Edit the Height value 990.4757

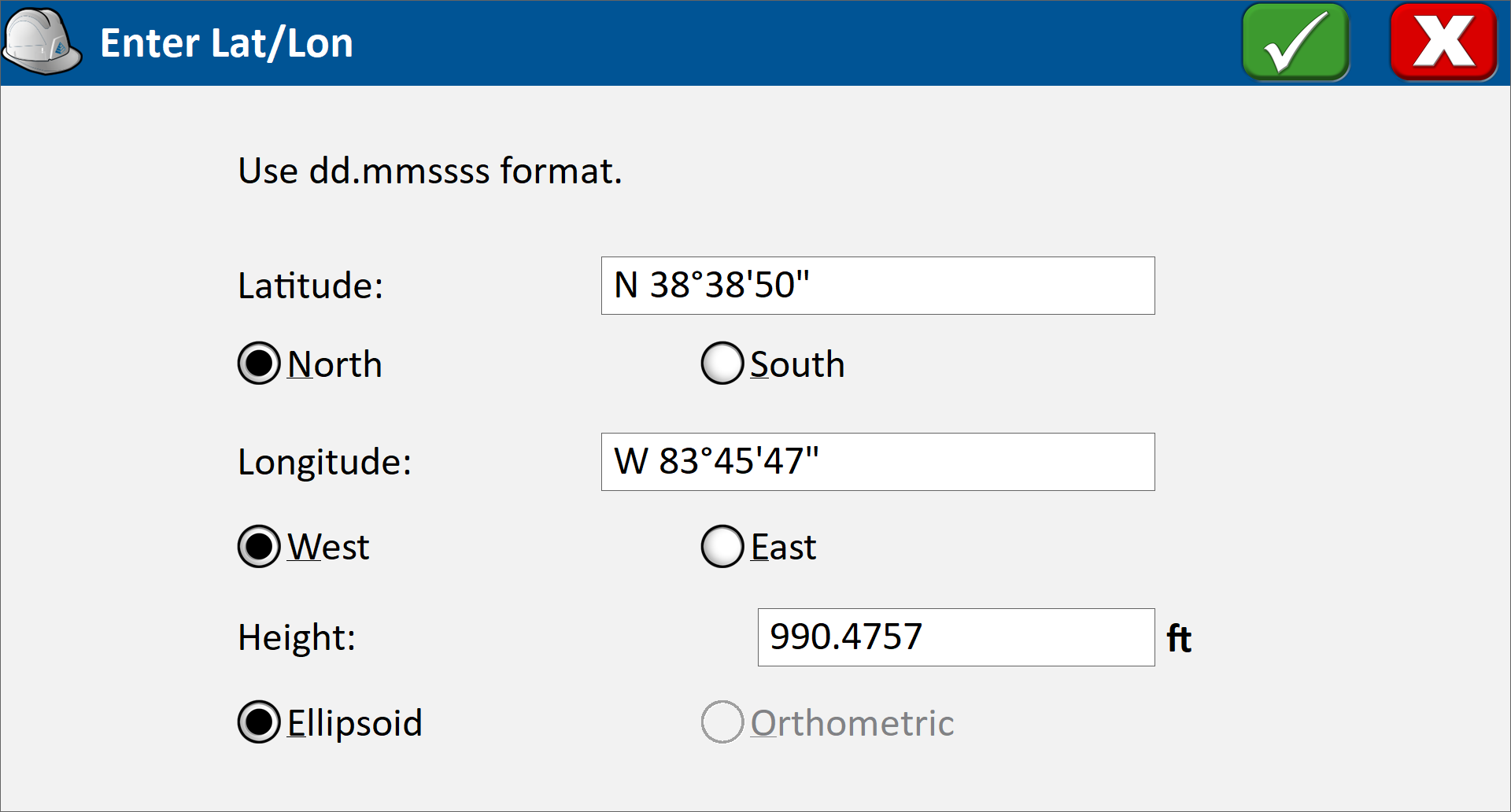(x=956, y=637)
